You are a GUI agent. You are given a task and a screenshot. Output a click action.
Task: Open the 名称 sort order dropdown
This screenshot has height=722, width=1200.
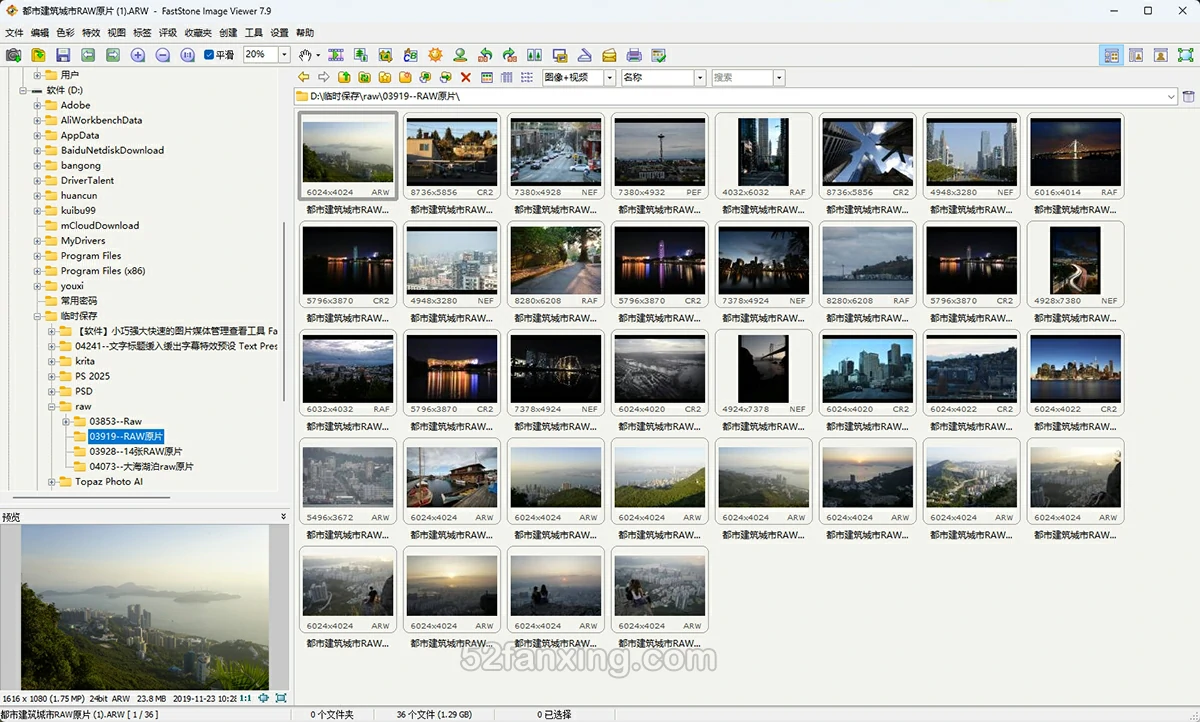[x=700, y=77]
